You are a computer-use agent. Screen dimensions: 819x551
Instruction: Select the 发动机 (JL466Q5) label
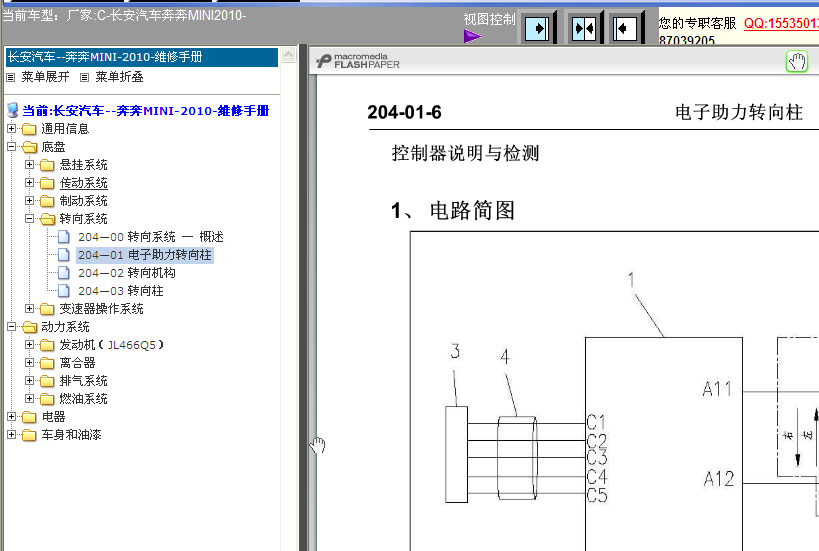111,345
